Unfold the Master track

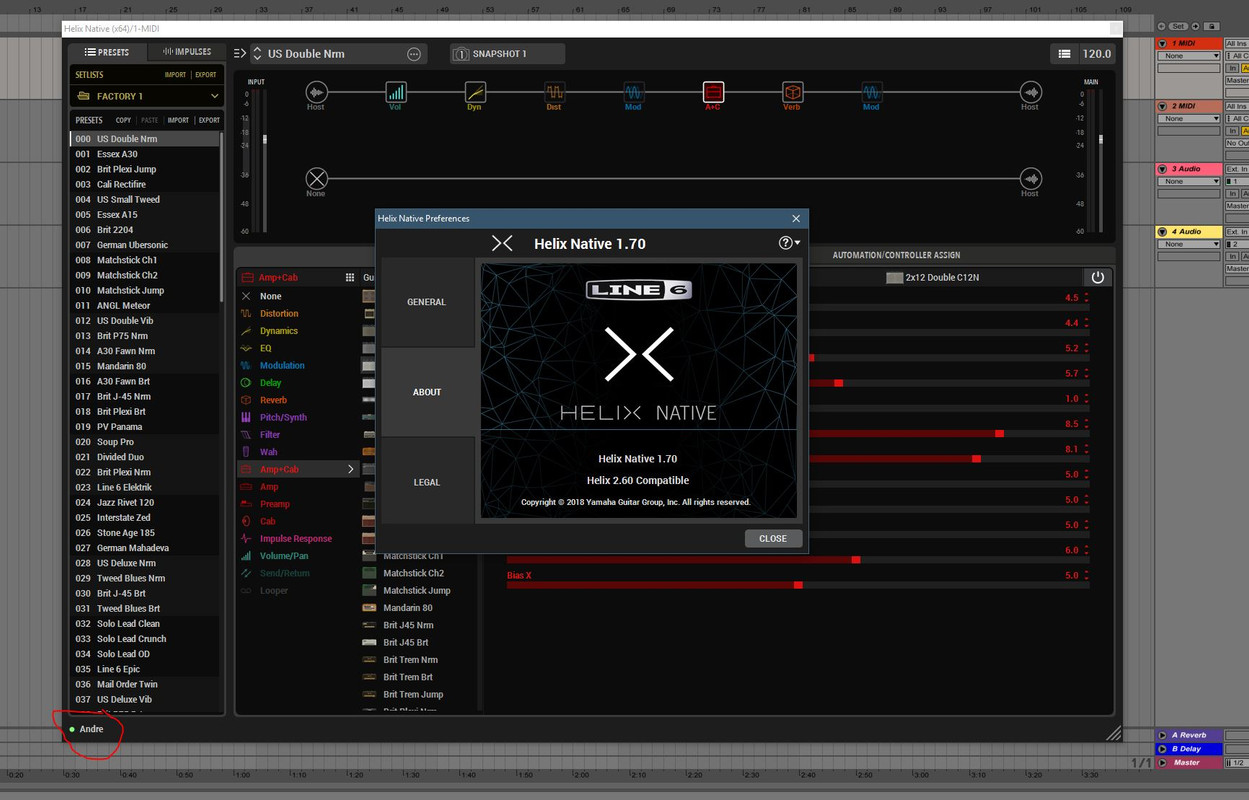[1163, 762]
